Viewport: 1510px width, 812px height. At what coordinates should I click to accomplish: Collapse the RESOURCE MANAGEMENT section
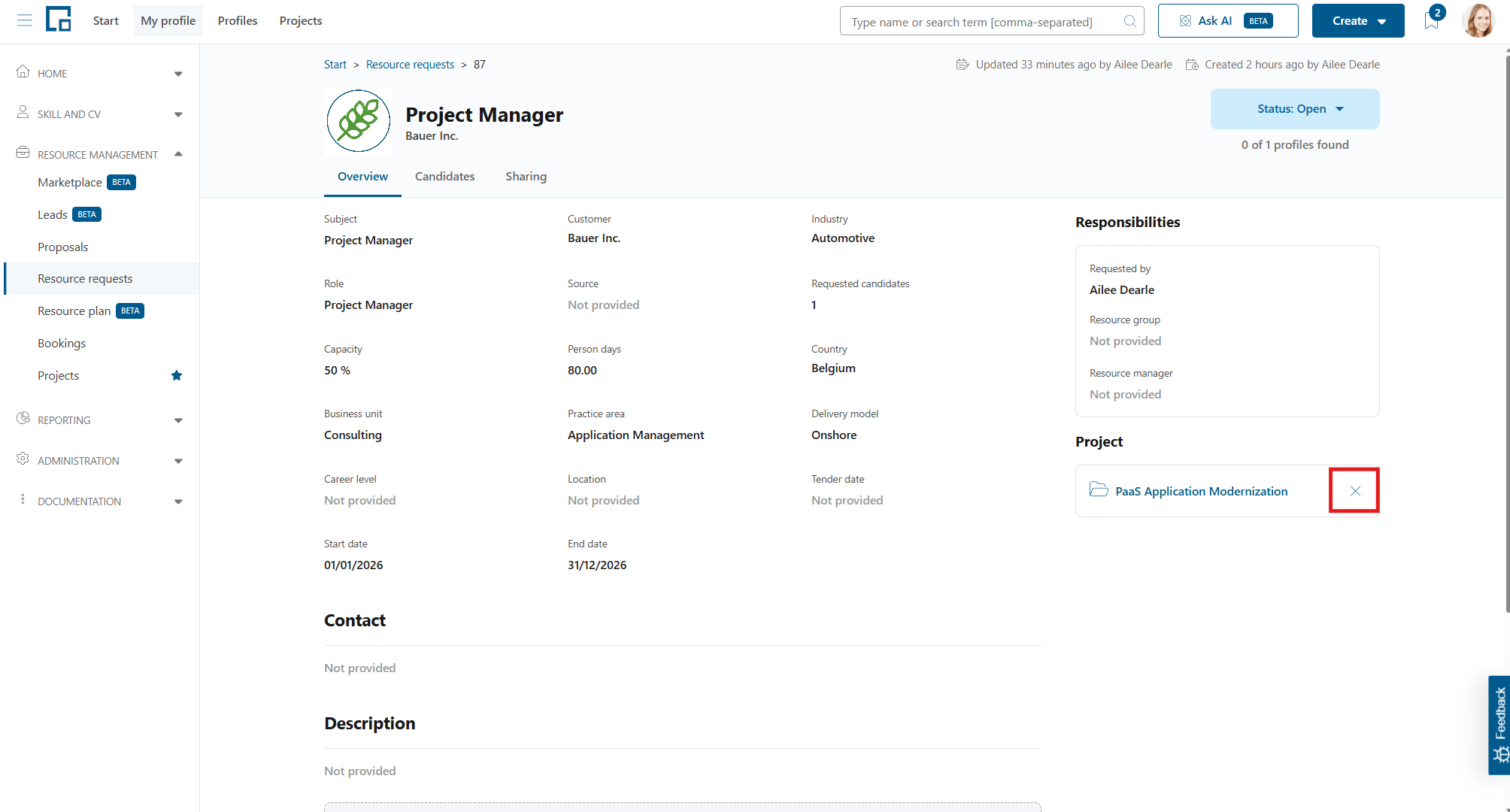178,154
